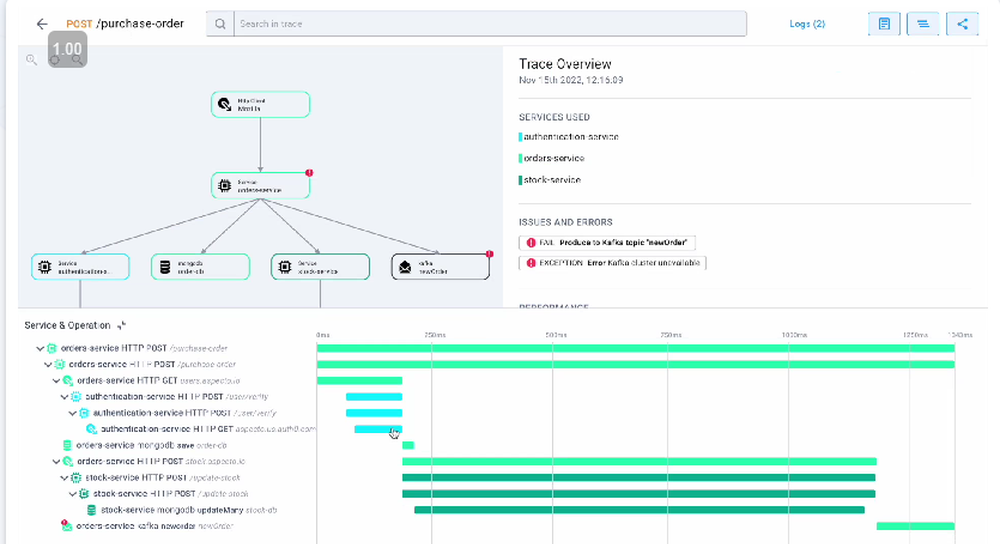Collapse the orders-service HTTP POST stock.aspecto.io span

[x=56, y=461]
